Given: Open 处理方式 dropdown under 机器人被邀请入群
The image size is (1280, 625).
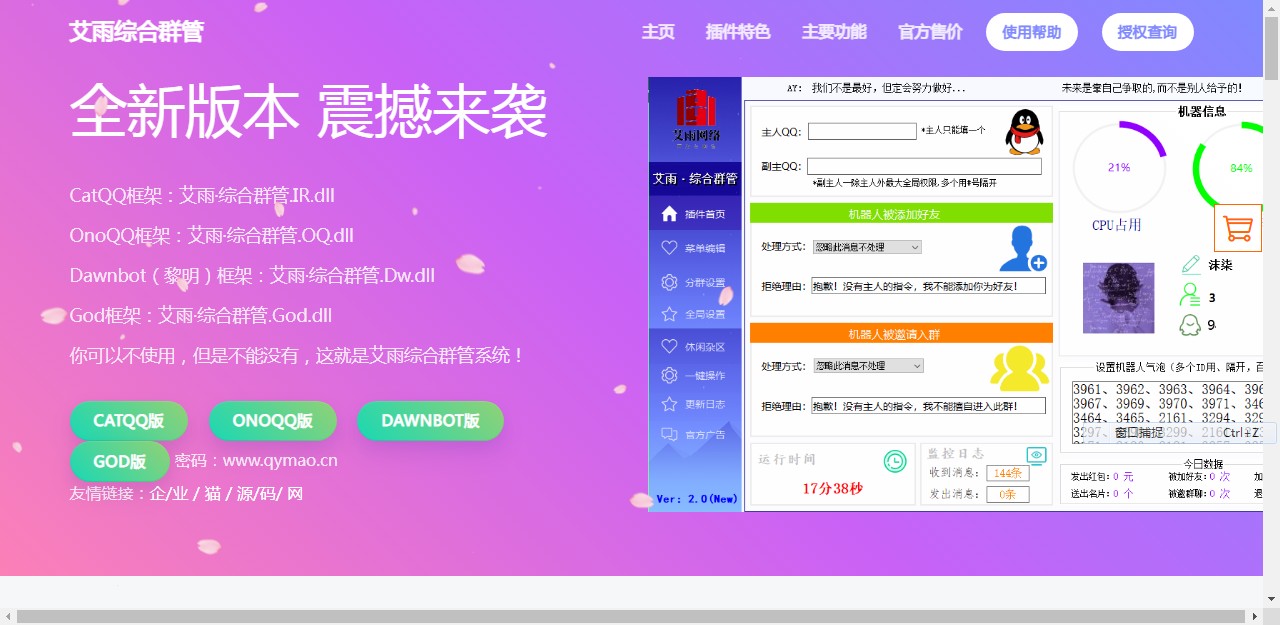Looking at the screenshot, I should point(867,366).
